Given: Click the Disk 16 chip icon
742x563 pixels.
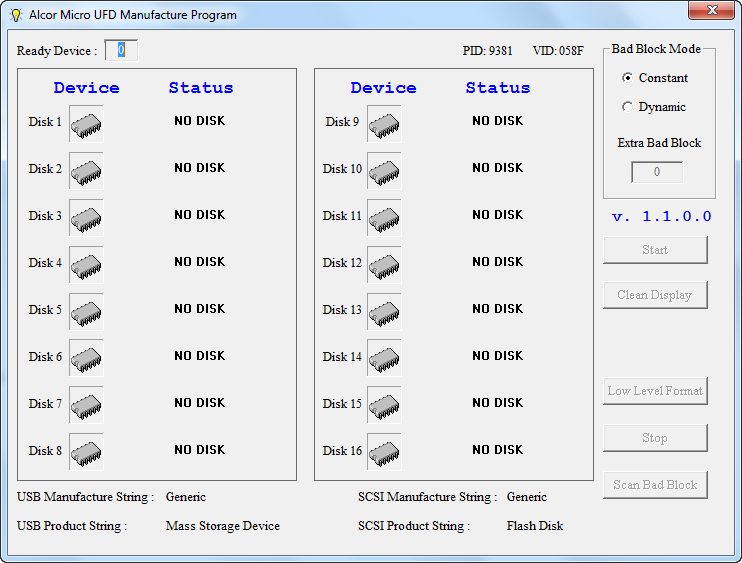Looking at the screenshot, I should [x=384, y=452].
